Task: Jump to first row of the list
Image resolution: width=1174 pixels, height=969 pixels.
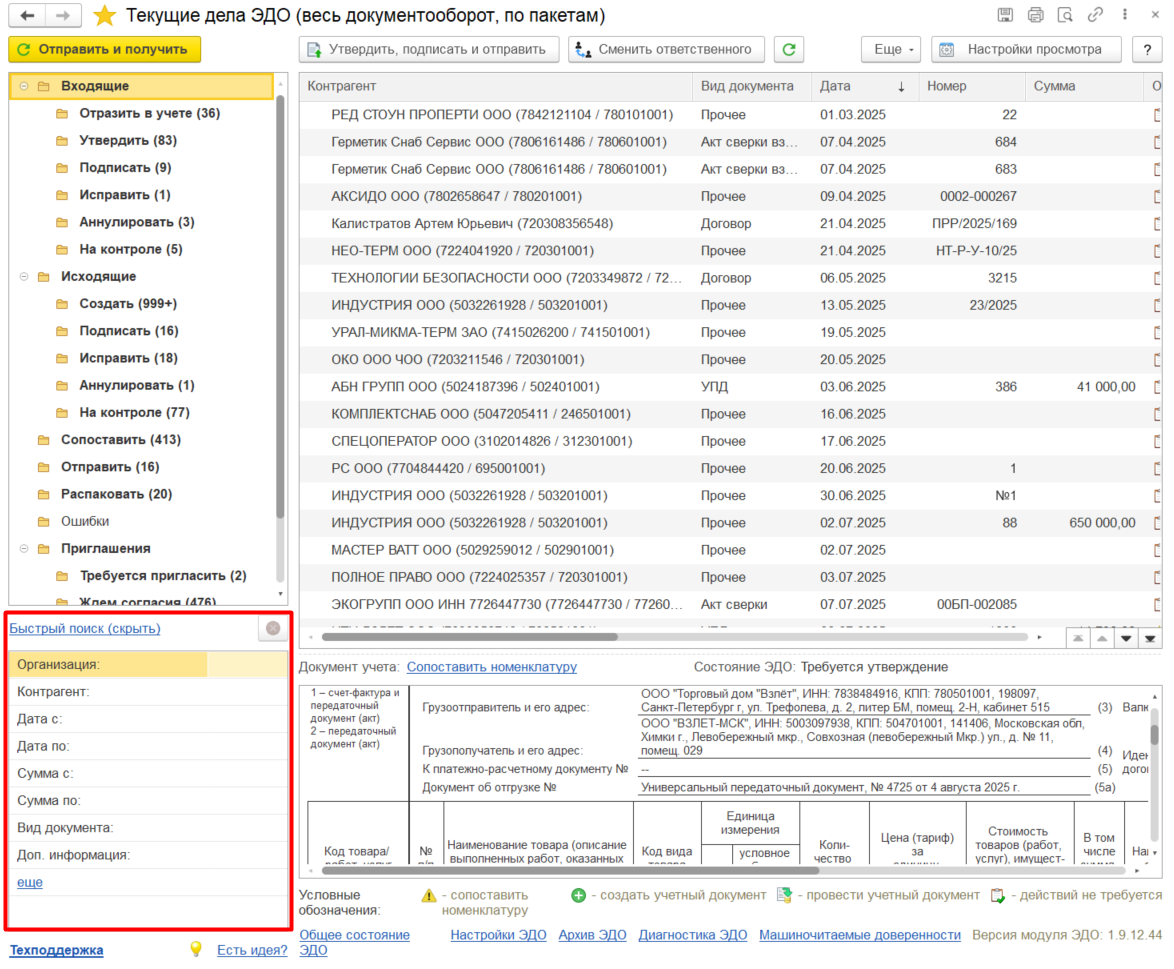Action: [x=1077, y=638]
